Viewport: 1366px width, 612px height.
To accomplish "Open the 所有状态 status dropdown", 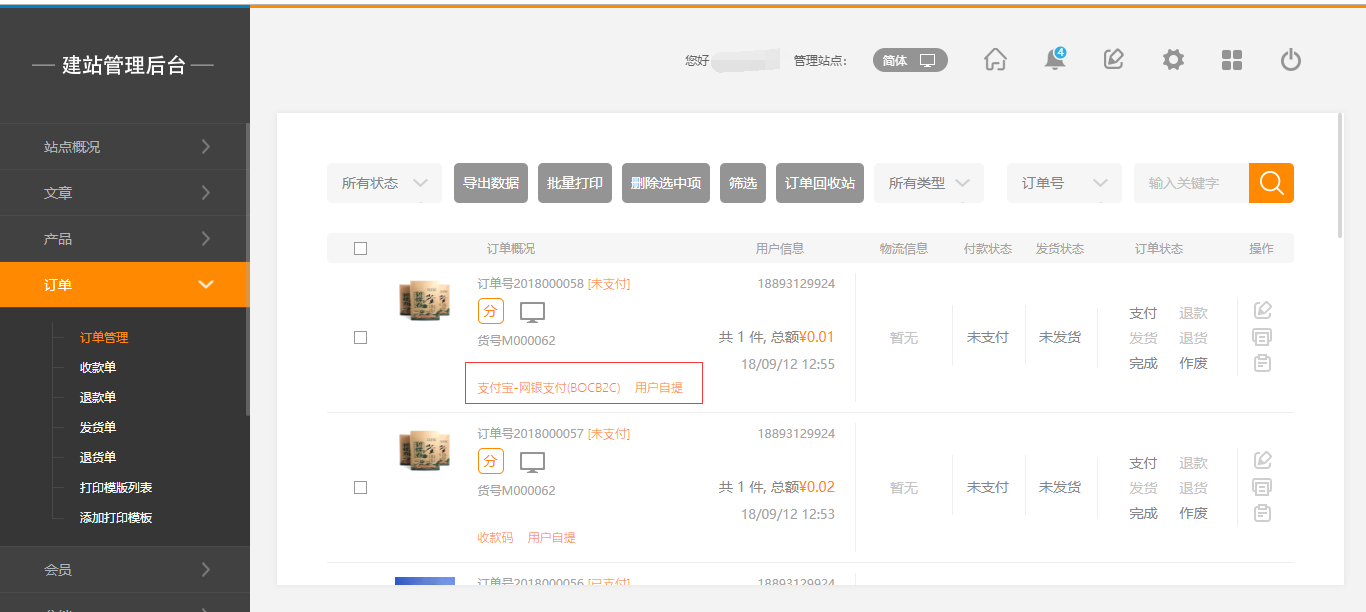I will [384, 183].
